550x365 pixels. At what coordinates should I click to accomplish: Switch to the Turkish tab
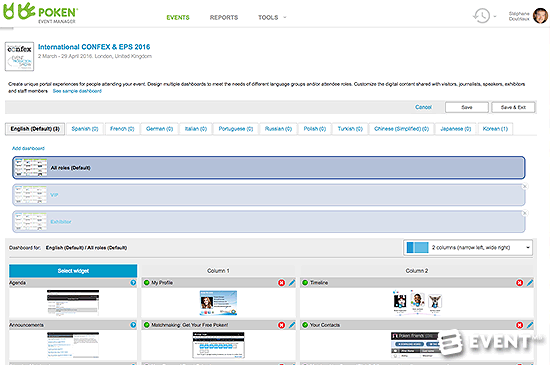point(350,129)
